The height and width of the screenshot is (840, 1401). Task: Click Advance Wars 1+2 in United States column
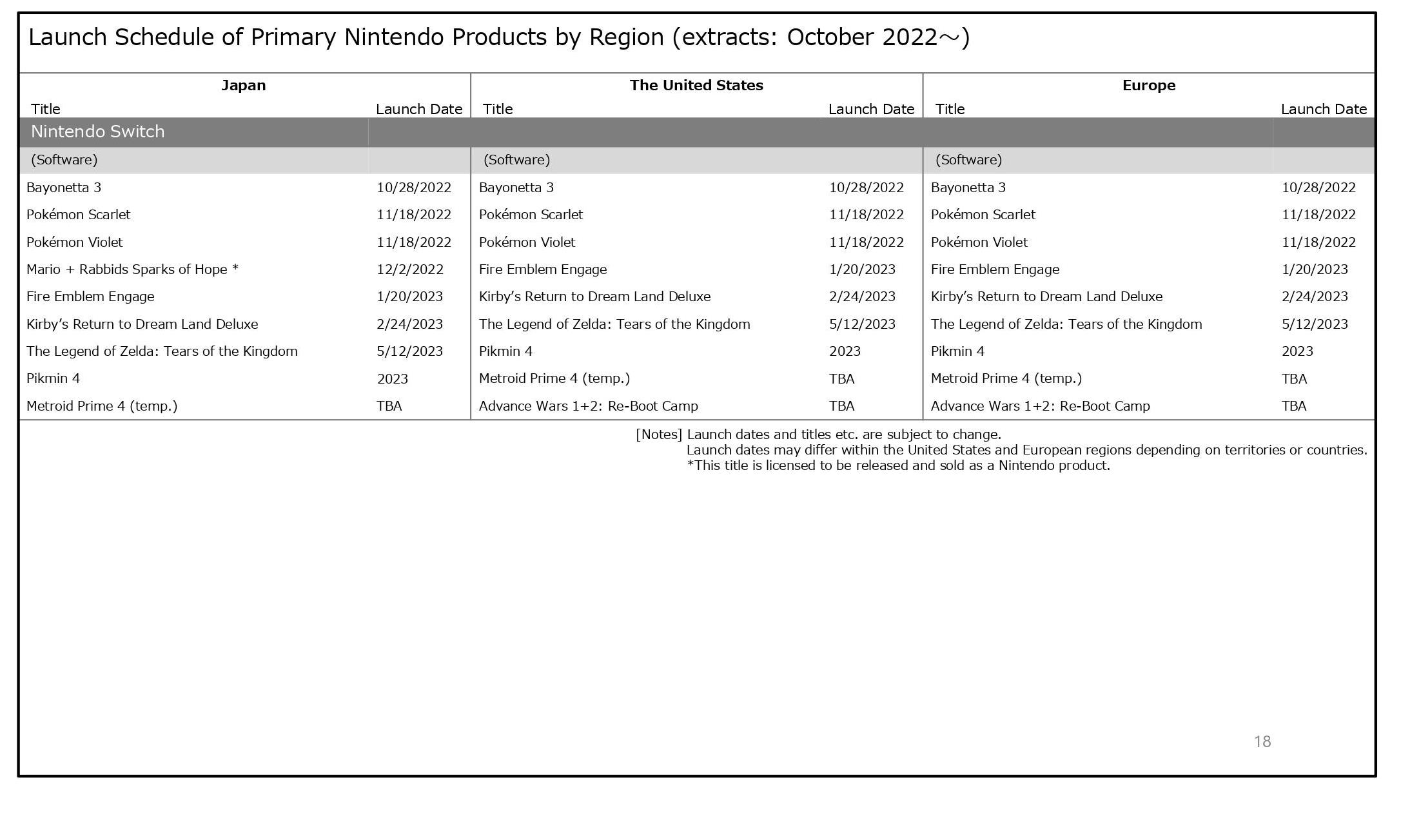[588, 406]
